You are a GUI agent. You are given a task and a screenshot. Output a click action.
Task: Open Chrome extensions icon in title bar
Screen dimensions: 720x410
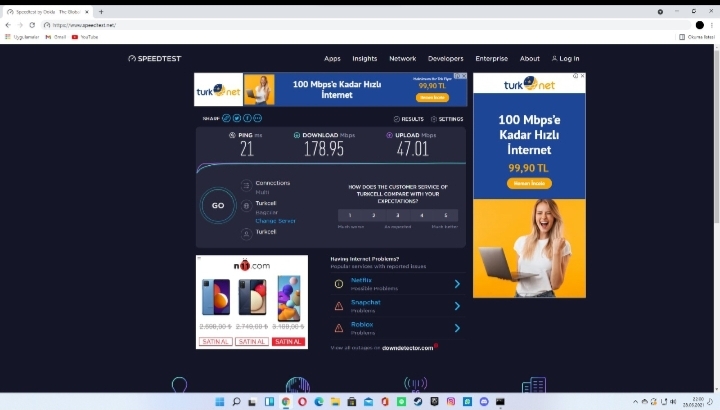pyautogui.click(x=660, y=11)
